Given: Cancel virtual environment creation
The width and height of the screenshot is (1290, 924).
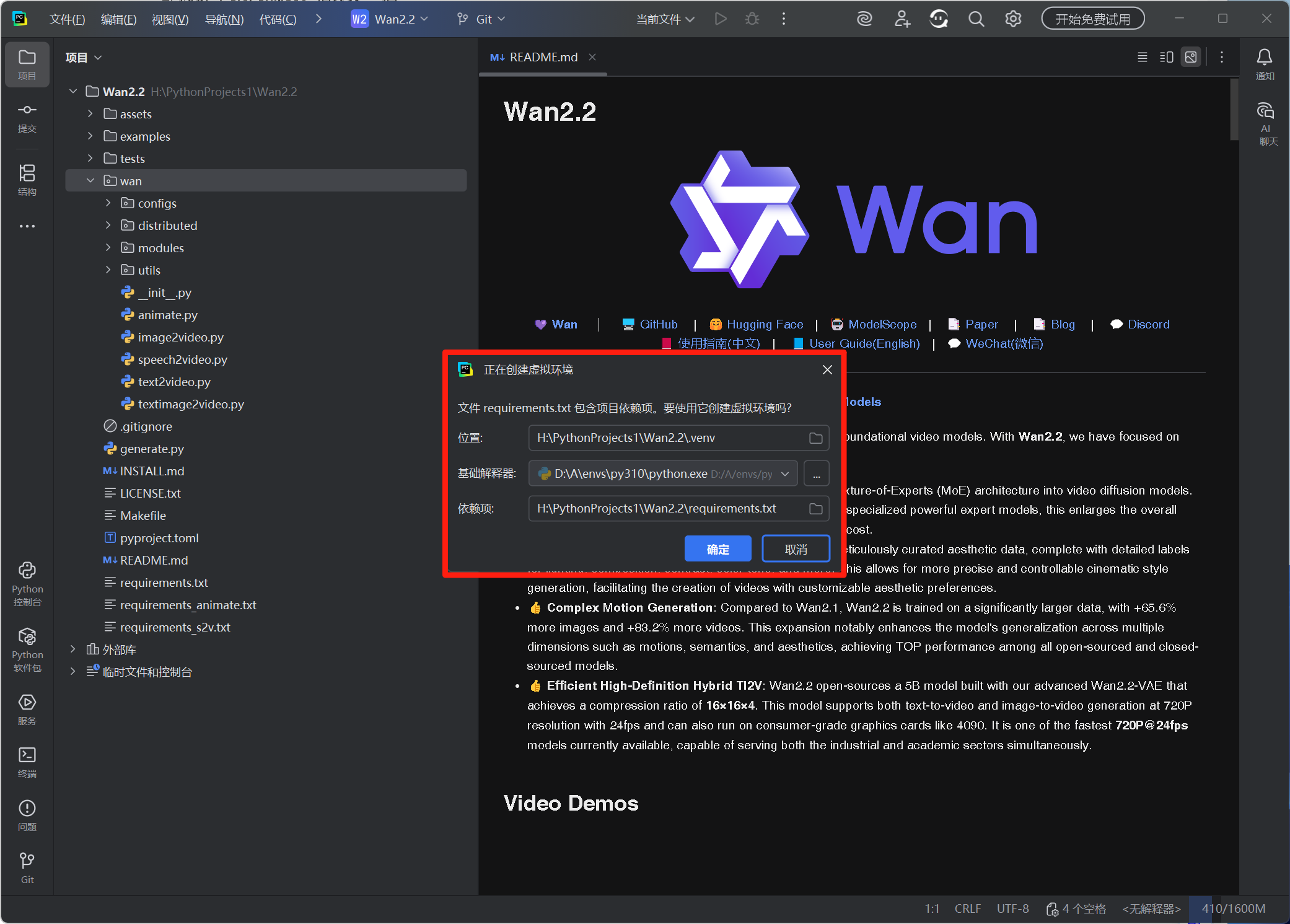Looking at the screenshot, I should (796, 549).
